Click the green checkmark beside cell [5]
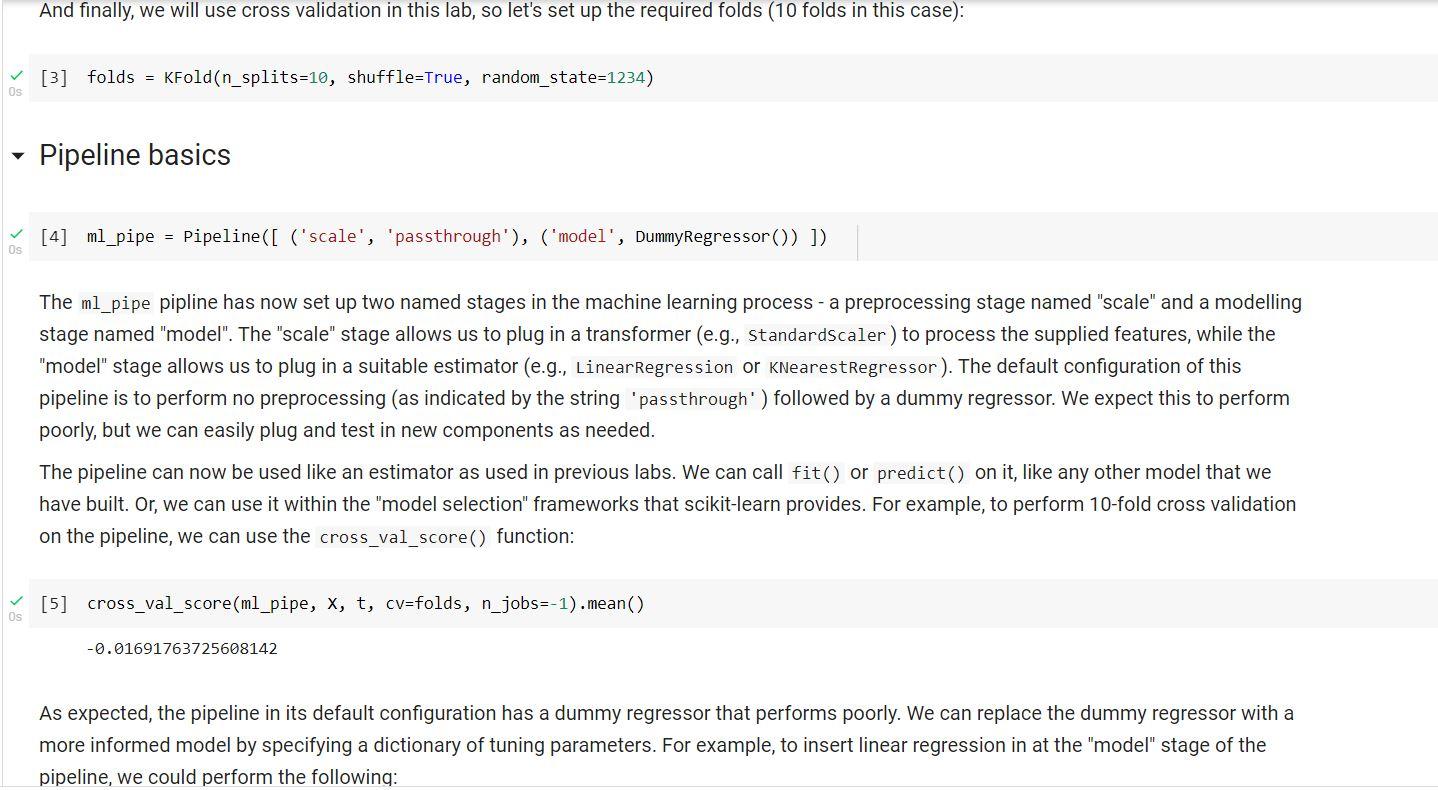Screen dimensions: 1438x790 15,599
